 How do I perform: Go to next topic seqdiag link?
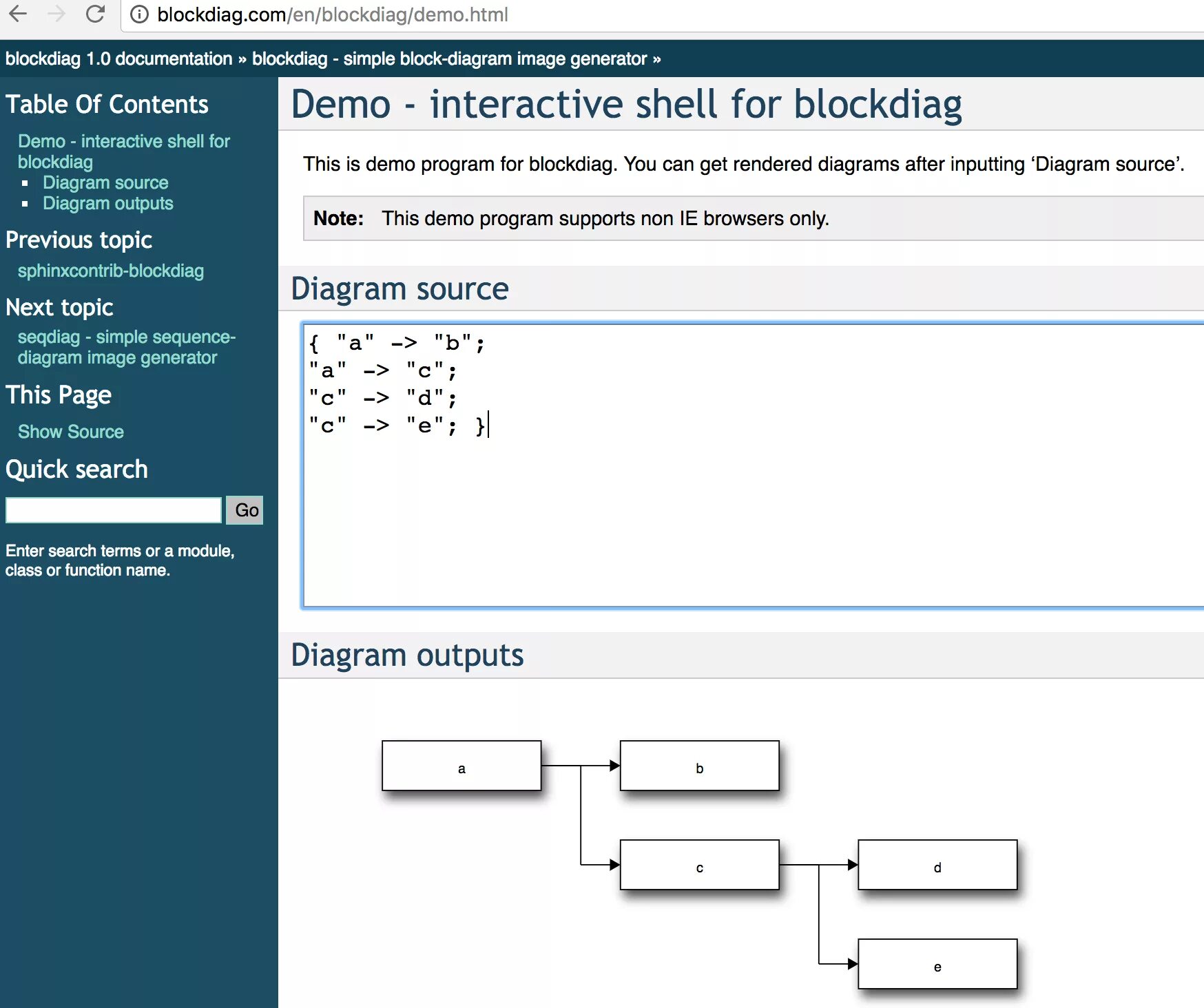pos(127,347)
